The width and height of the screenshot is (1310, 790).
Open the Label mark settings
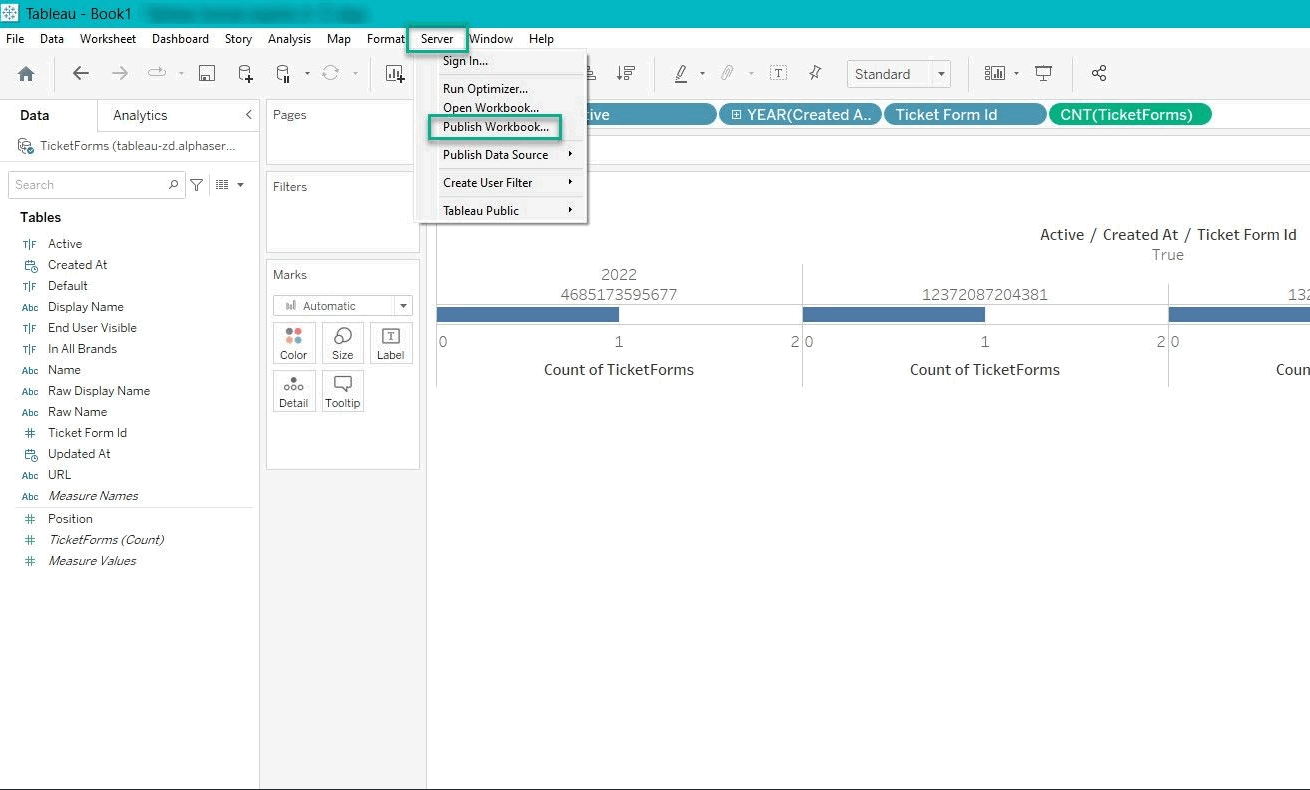pyautogui.click(x=390, y=343)
